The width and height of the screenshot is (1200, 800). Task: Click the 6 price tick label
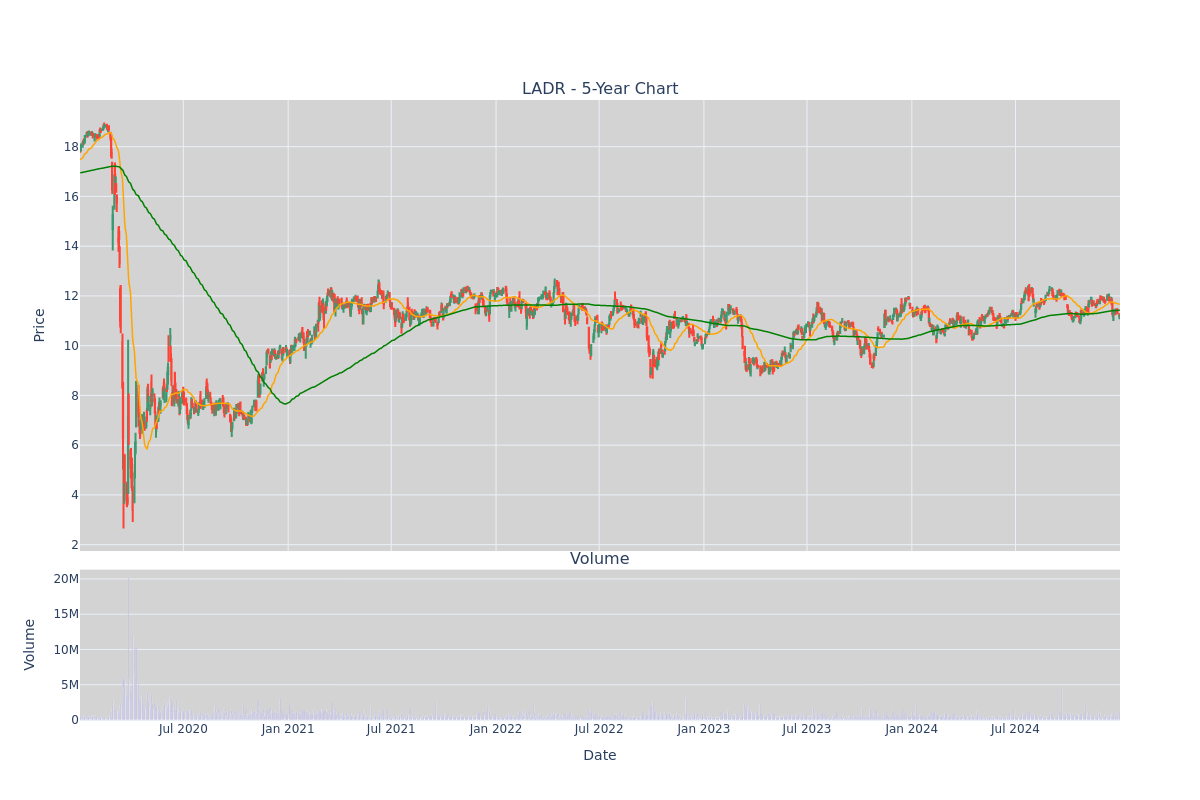coord(75,445)
